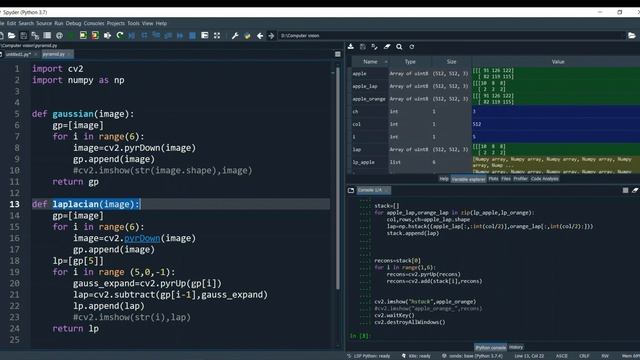Browse console tabs with the folder icon
The width and height of the screenshot is (640, 360).
351,190
